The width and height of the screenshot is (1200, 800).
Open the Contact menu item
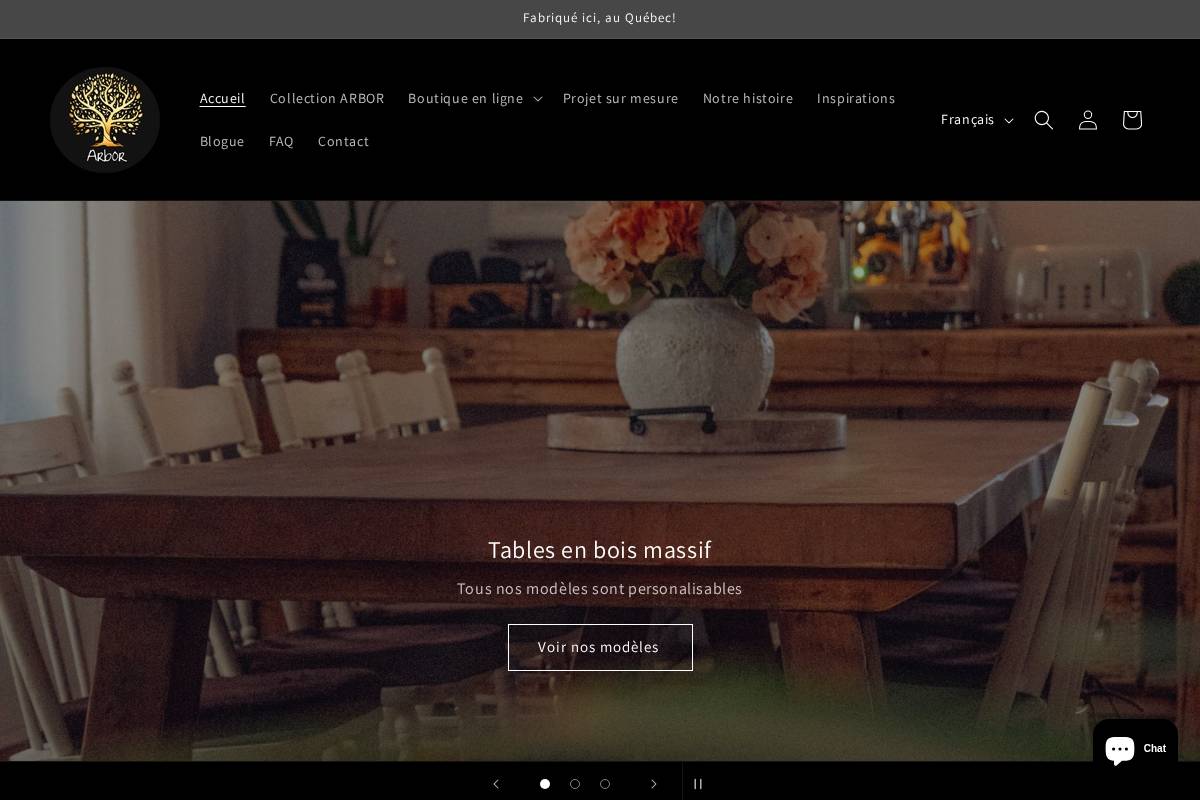click(x=343, y=141)
